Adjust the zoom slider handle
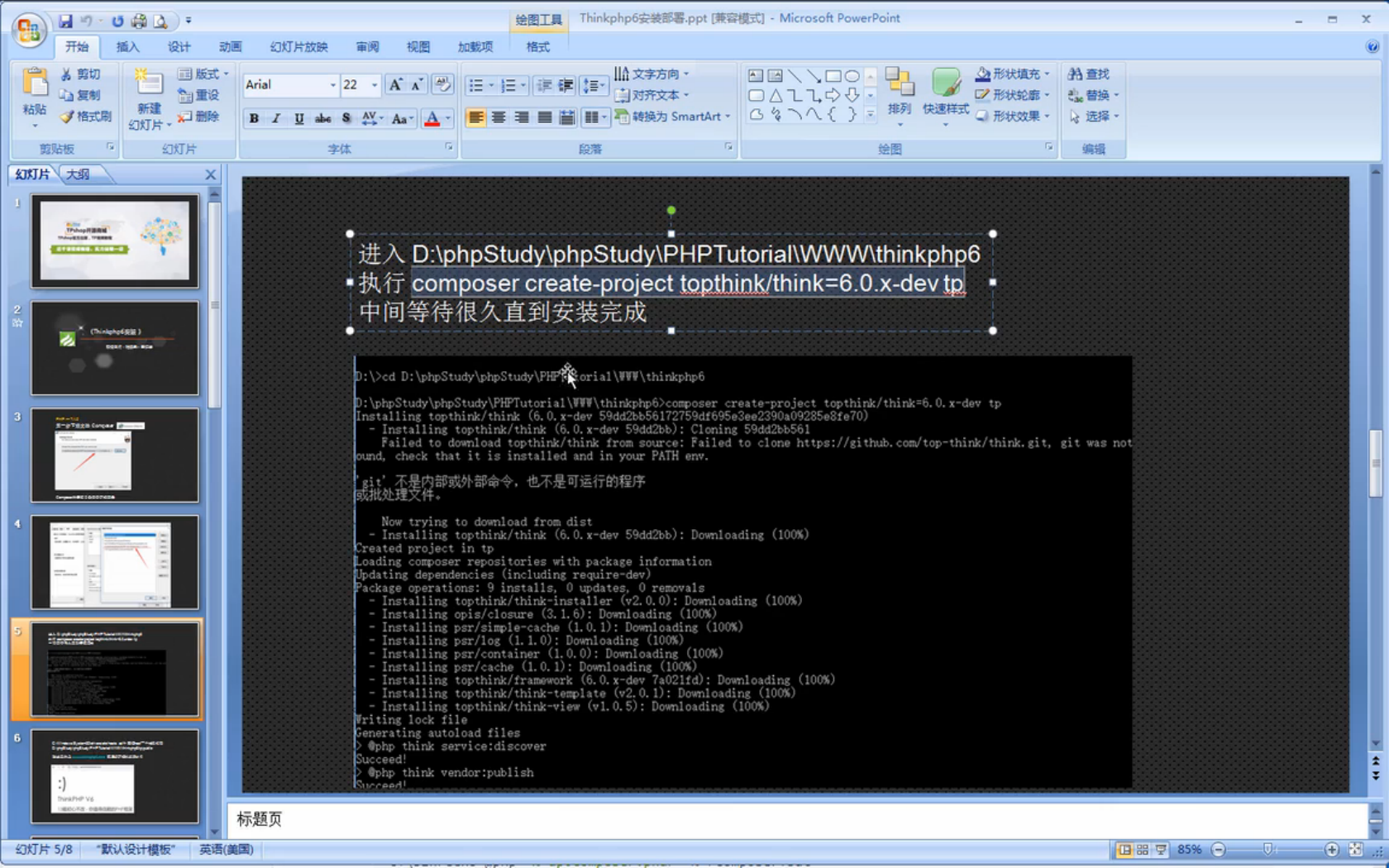The width and height of the screenshot is (1389, 868). point(1267,850)
